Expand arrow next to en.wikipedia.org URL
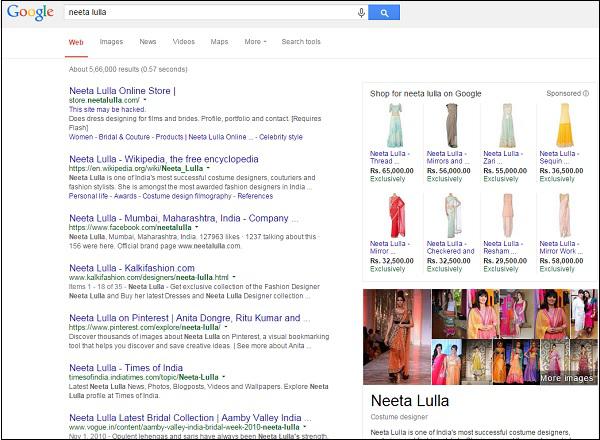This screenshot has width=600, height=440. point(208,168)
